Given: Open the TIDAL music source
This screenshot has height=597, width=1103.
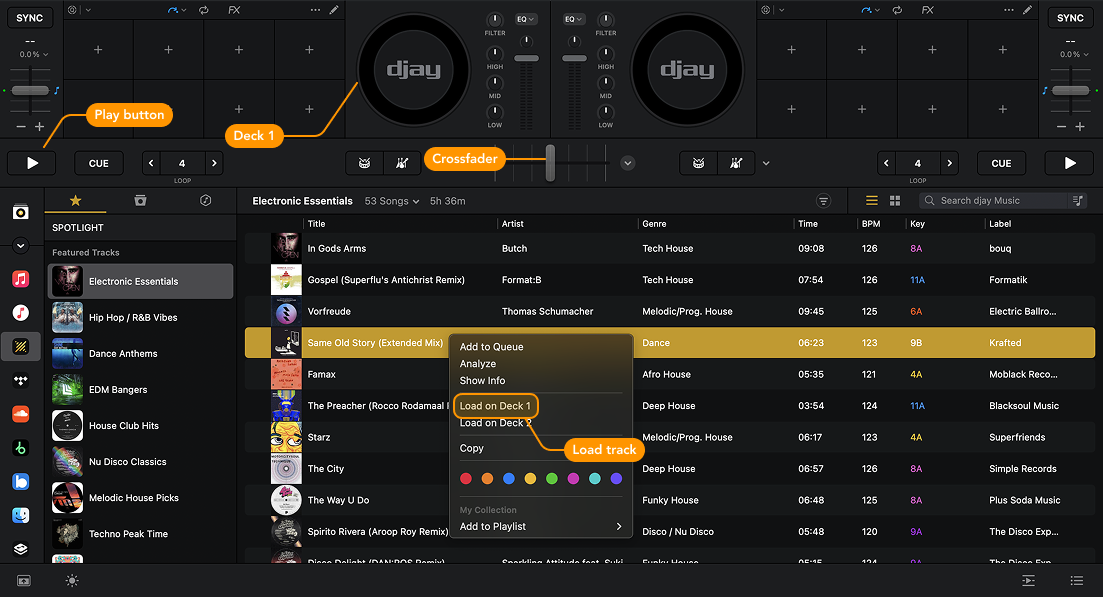Looking at the screenshot, I should point(20,380).
